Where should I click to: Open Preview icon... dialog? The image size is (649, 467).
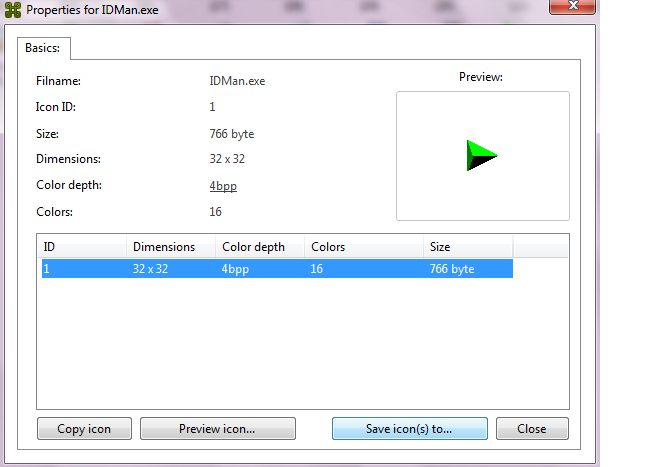click(218, 428)
